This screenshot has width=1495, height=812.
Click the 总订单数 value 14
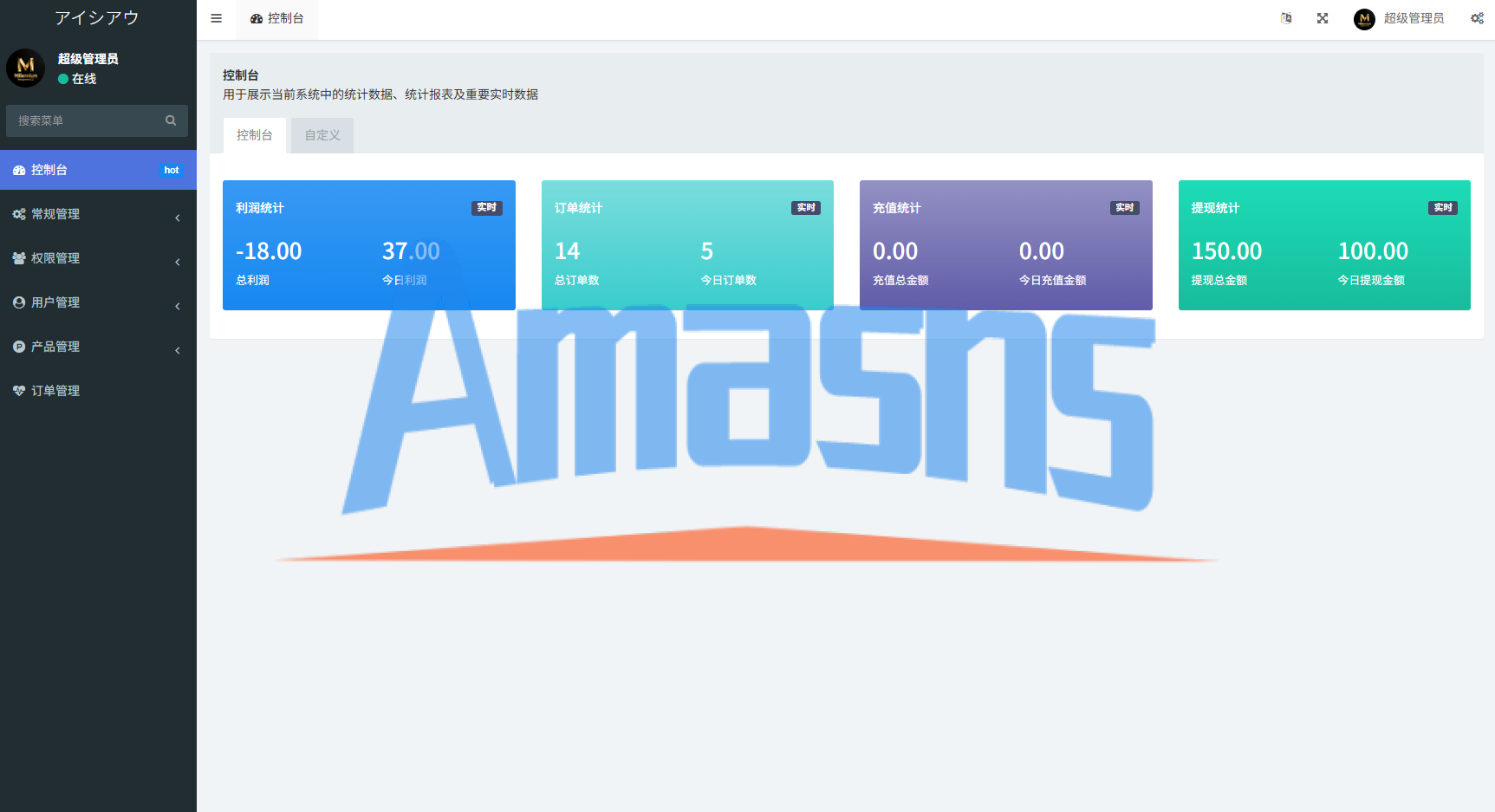pos(567,251)
